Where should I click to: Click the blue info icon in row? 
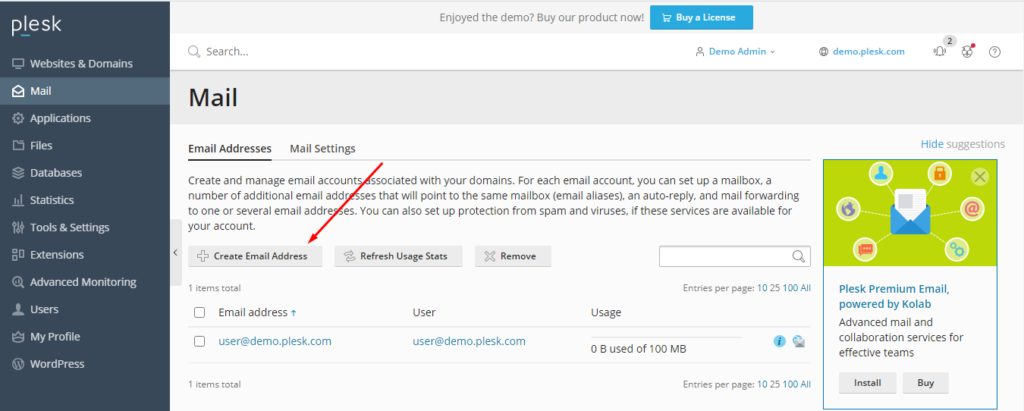pyautogui.click(x=778, y=340)
